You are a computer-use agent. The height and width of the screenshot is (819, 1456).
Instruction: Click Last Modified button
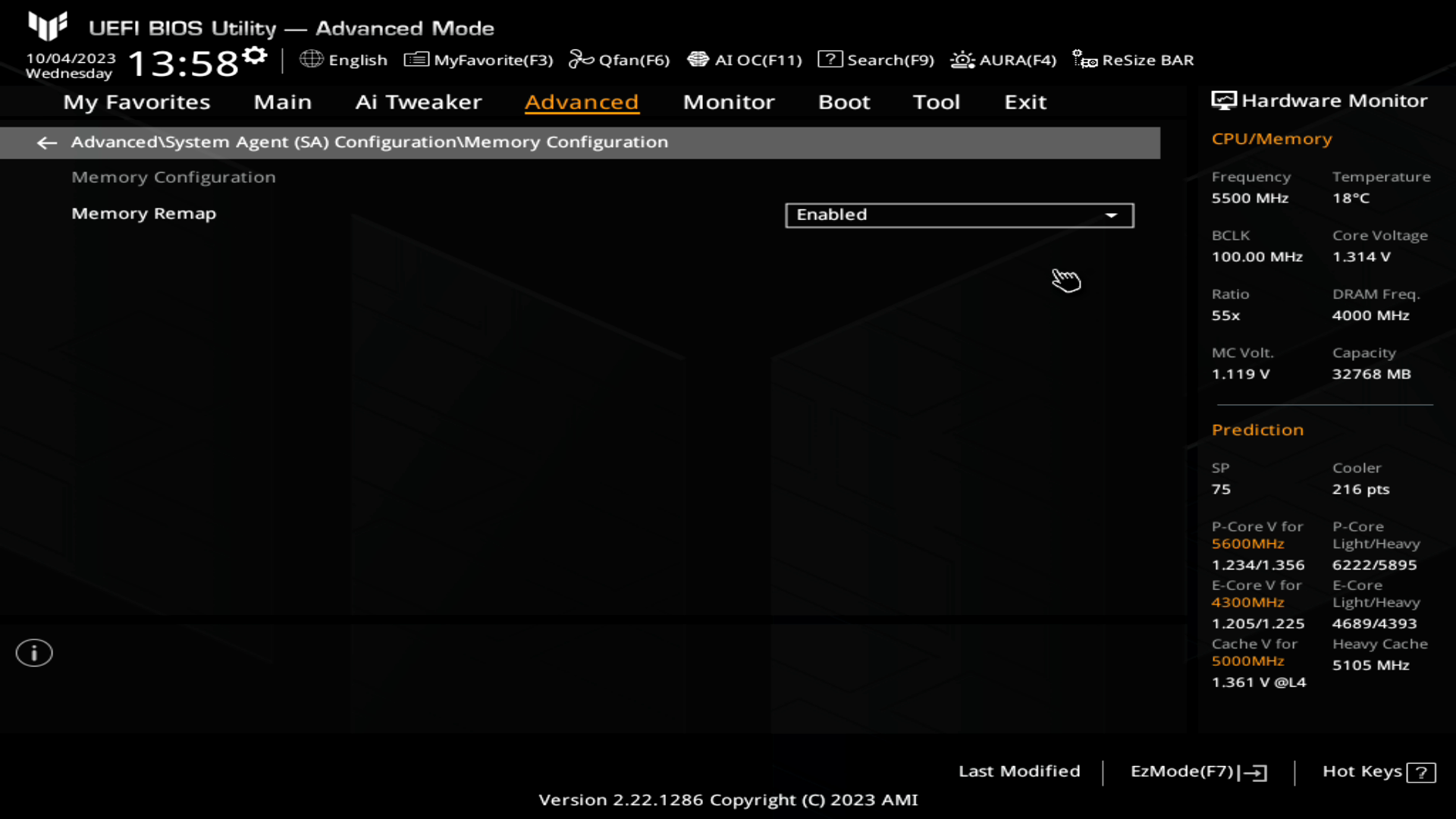click(1019, 771)
